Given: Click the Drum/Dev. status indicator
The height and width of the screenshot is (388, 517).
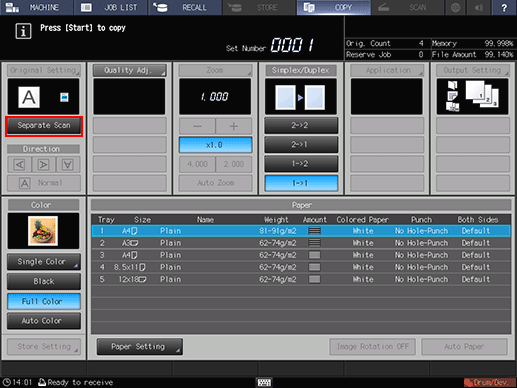Looking at the screenshot, I should pos(489,382).
